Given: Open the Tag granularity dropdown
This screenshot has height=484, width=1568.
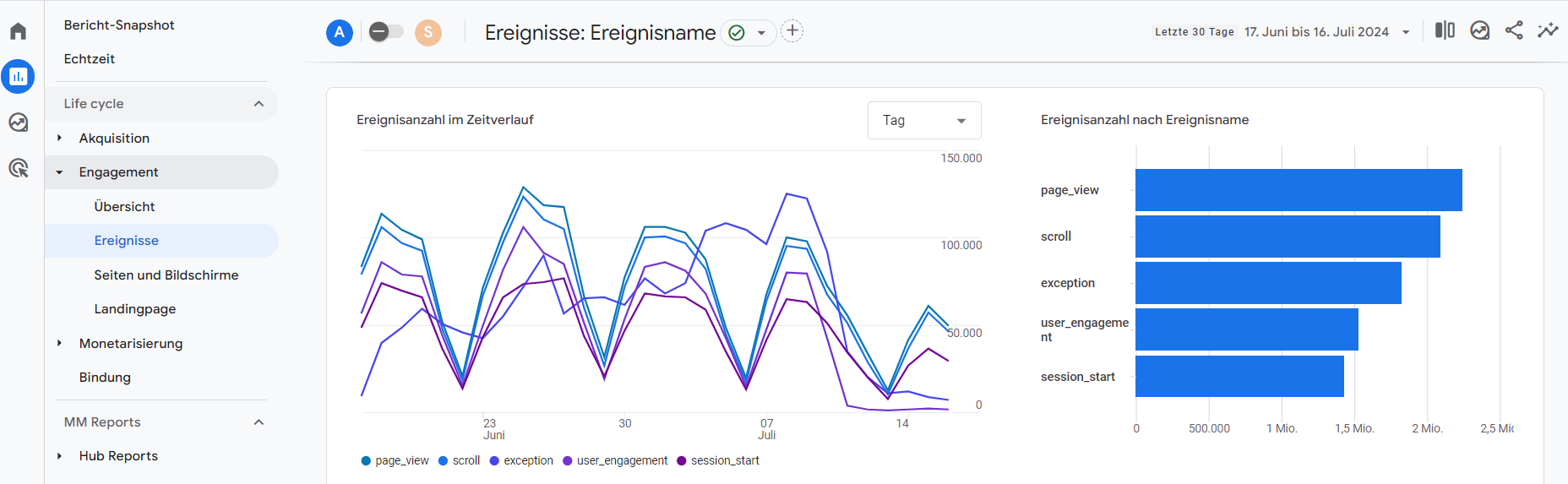Looking at the screenshot, I should click(x=924, y=120).
